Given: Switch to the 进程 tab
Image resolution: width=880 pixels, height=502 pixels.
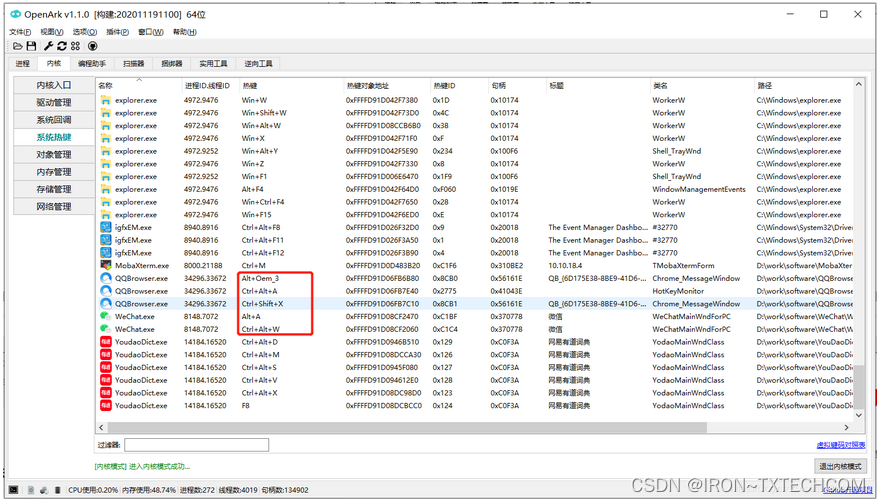Looking at the screenshot, I should [x=22, y=63].
